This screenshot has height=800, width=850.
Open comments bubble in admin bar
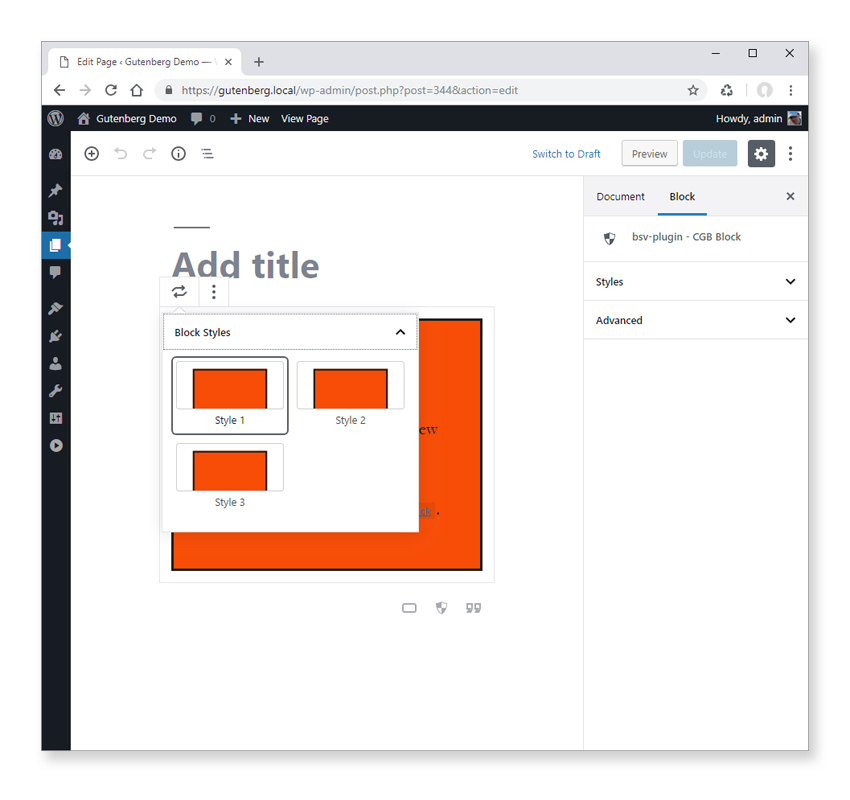pos(203,118)
